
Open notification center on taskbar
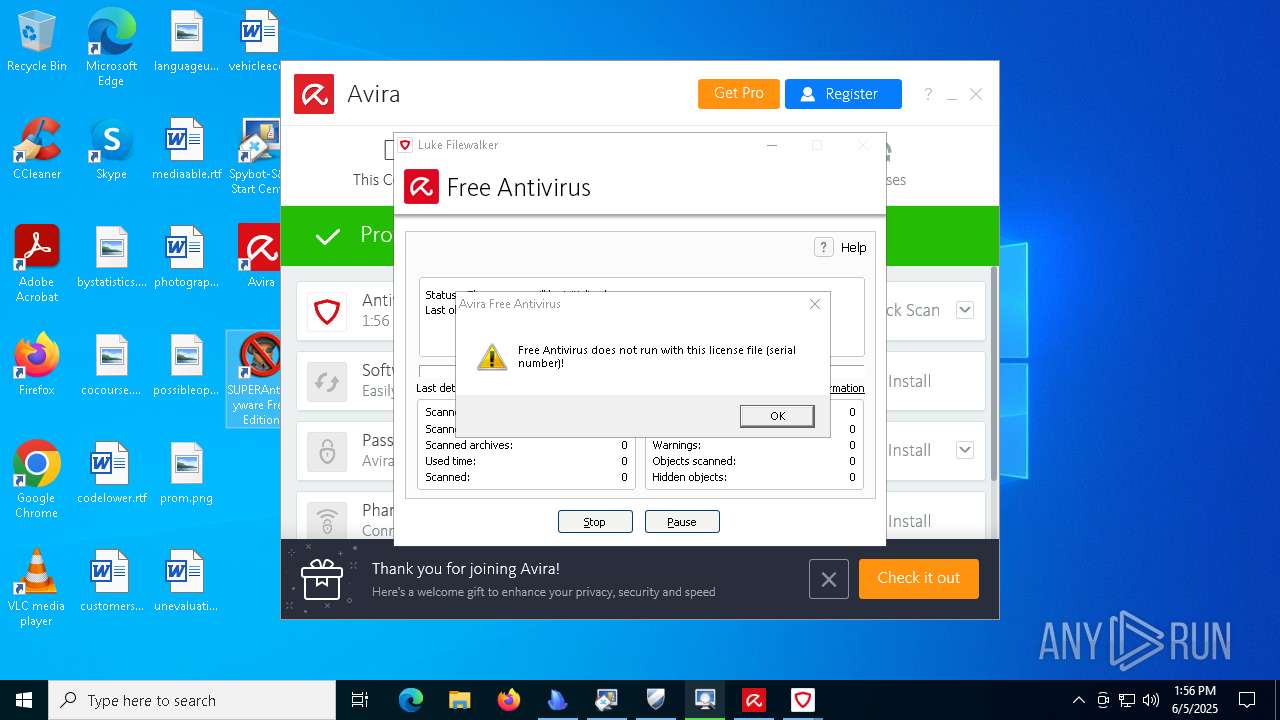(1247, 700)
